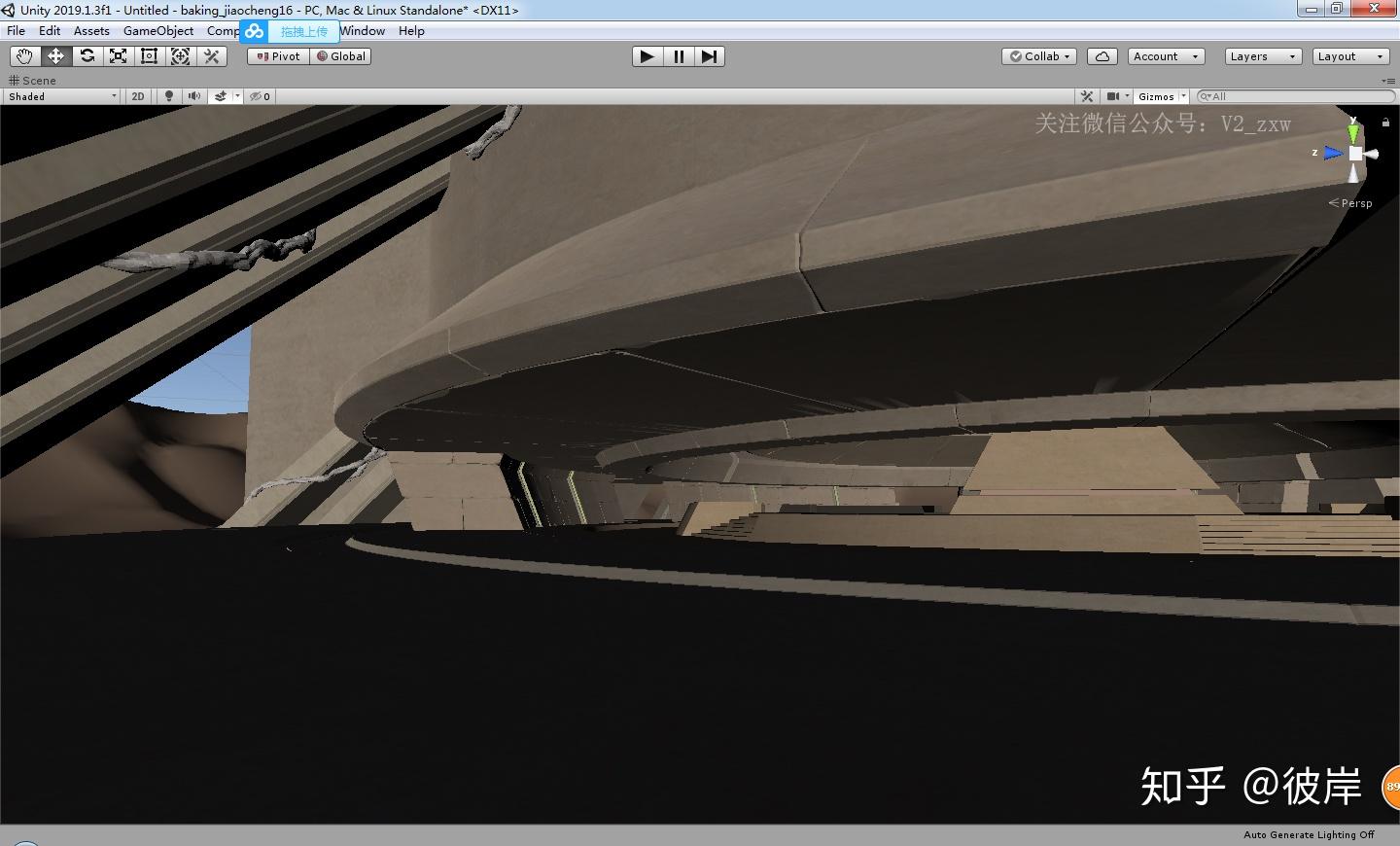The height and width of the screenshot is (846, 1400).
Task: Activate the Rotate tool
Action: click(x=87, y=56)
